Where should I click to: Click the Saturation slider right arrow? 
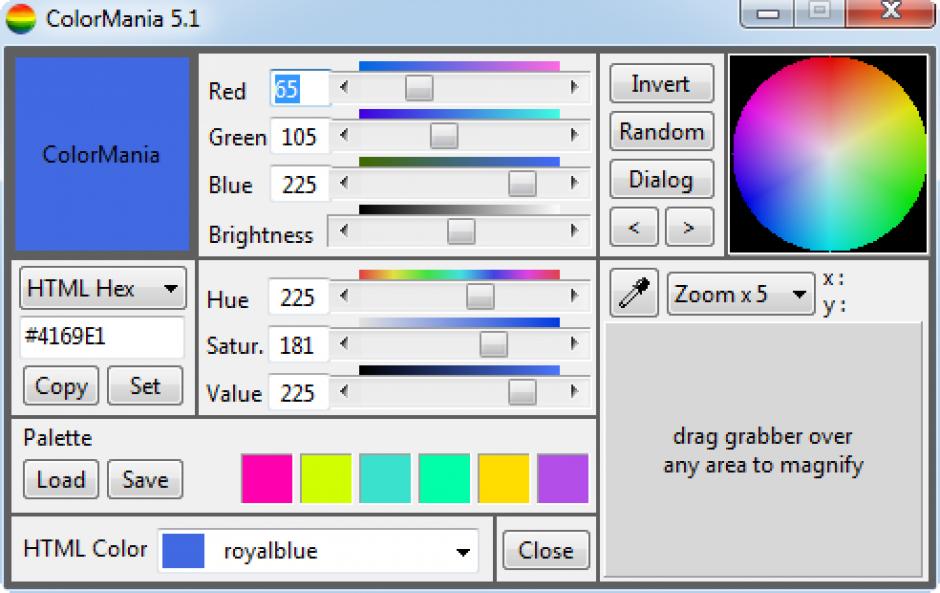[574, 344]
